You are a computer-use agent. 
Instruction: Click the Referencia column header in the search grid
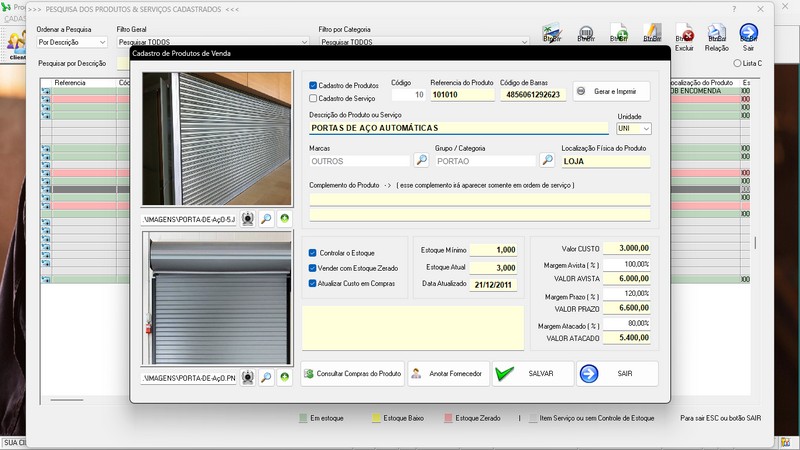click(x=70, y=83)
